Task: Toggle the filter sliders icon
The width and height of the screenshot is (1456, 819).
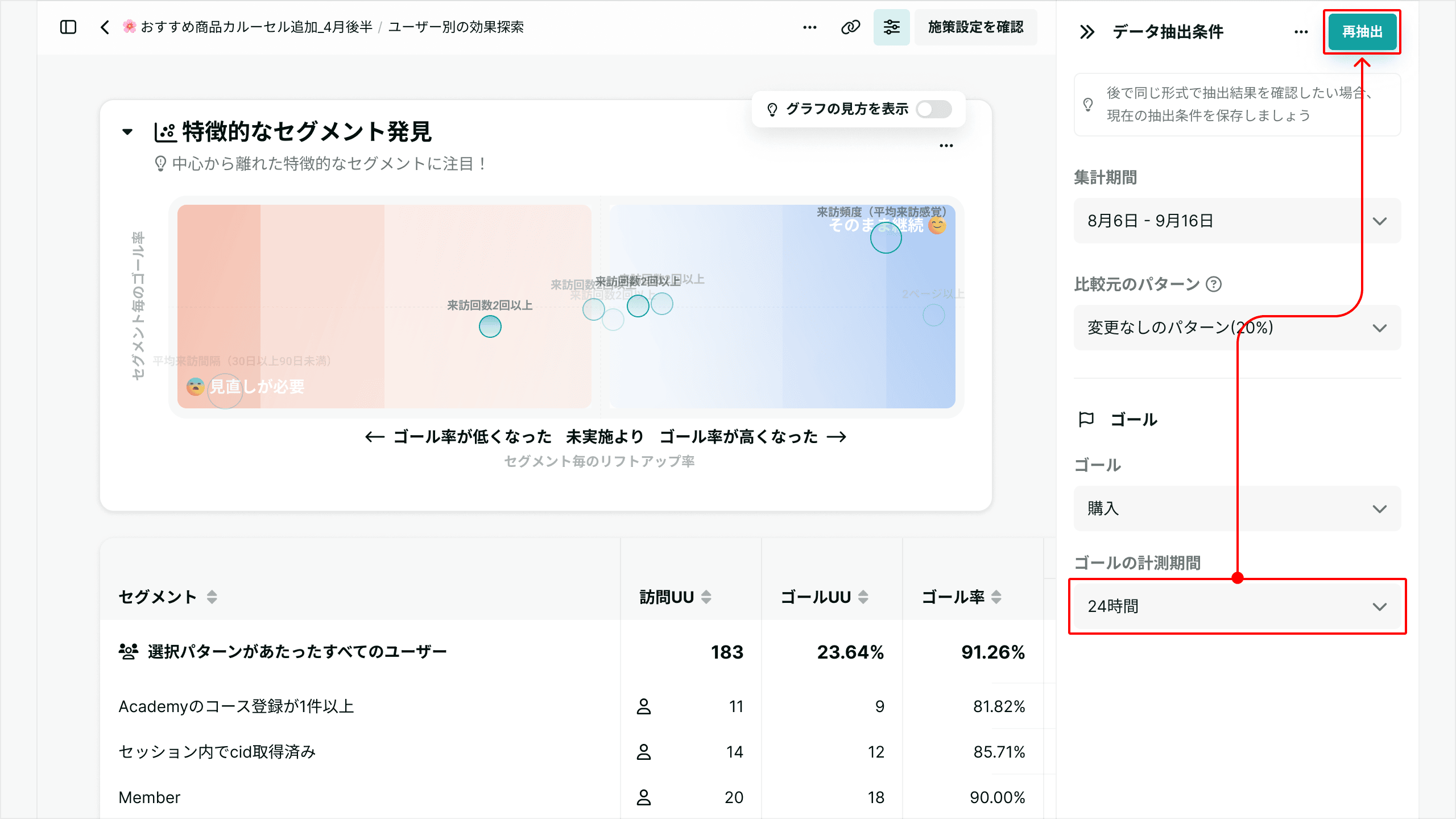Action: pos(892,27)
